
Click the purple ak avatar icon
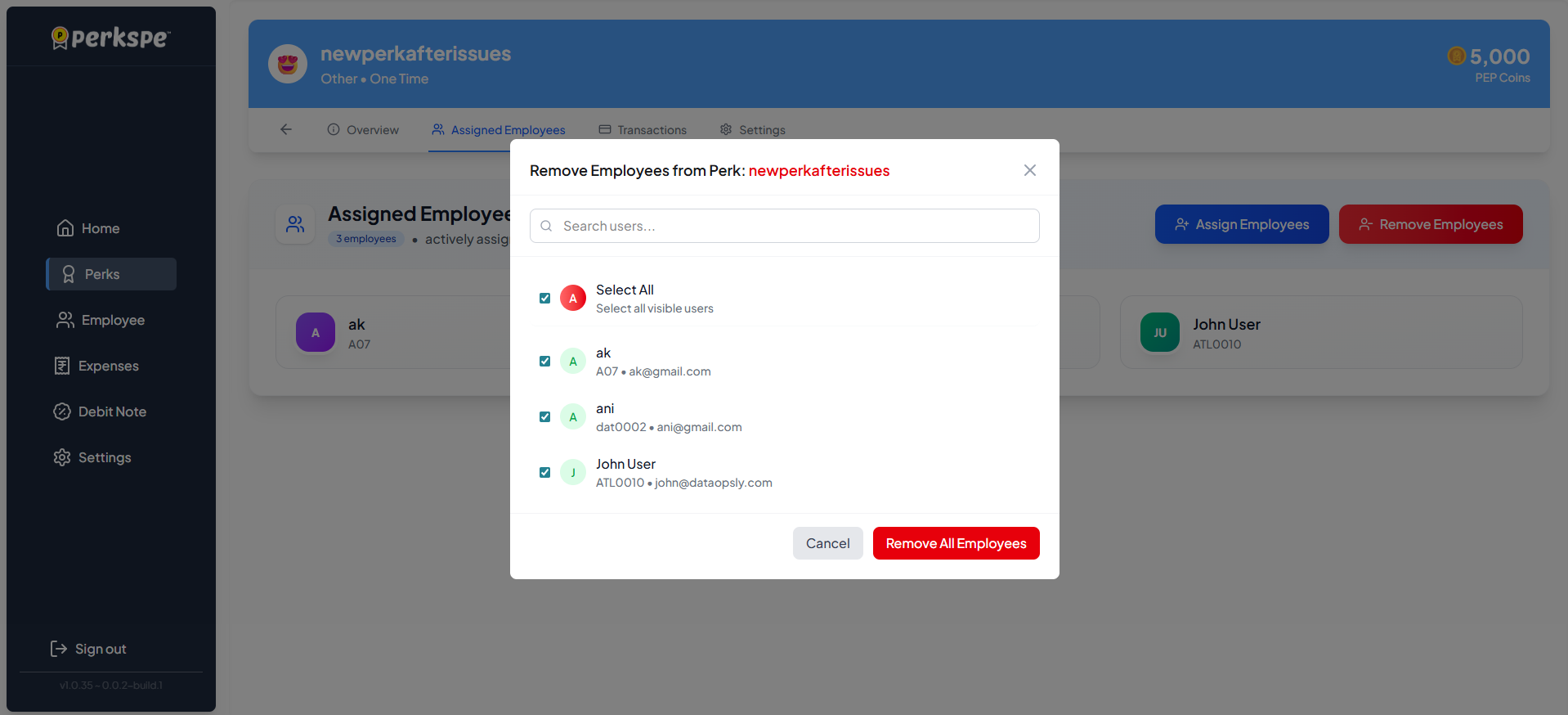click(316, 332)
